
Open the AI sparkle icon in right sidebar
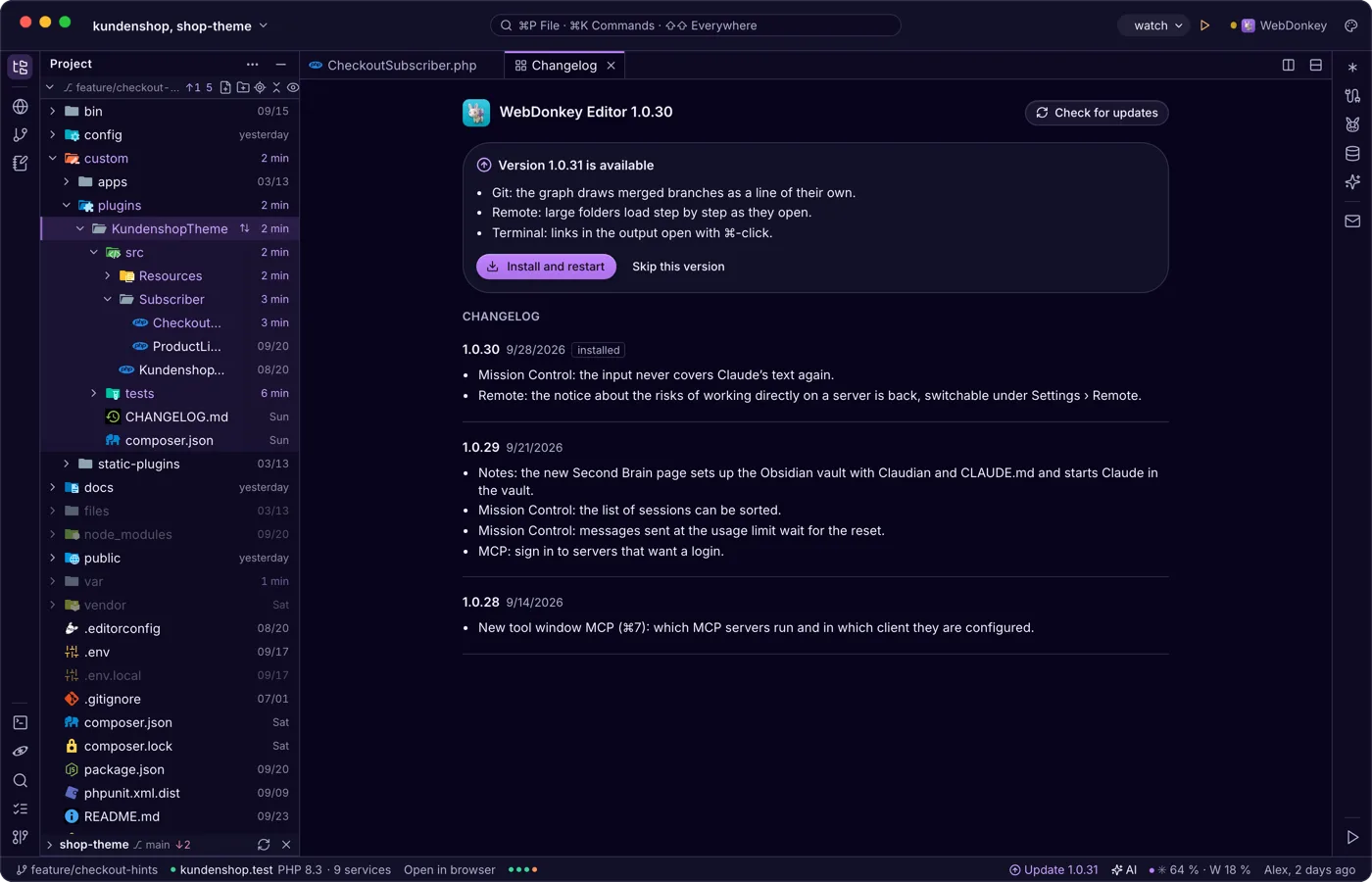(x=1352, y=181)
